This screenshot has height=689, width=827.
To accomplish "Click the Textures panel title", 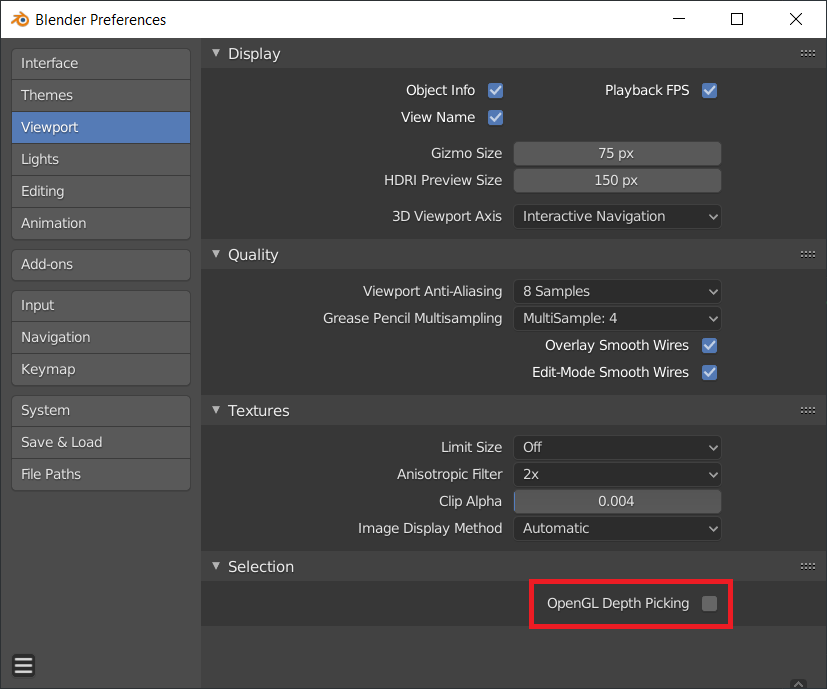I will (x=258, y=411).
